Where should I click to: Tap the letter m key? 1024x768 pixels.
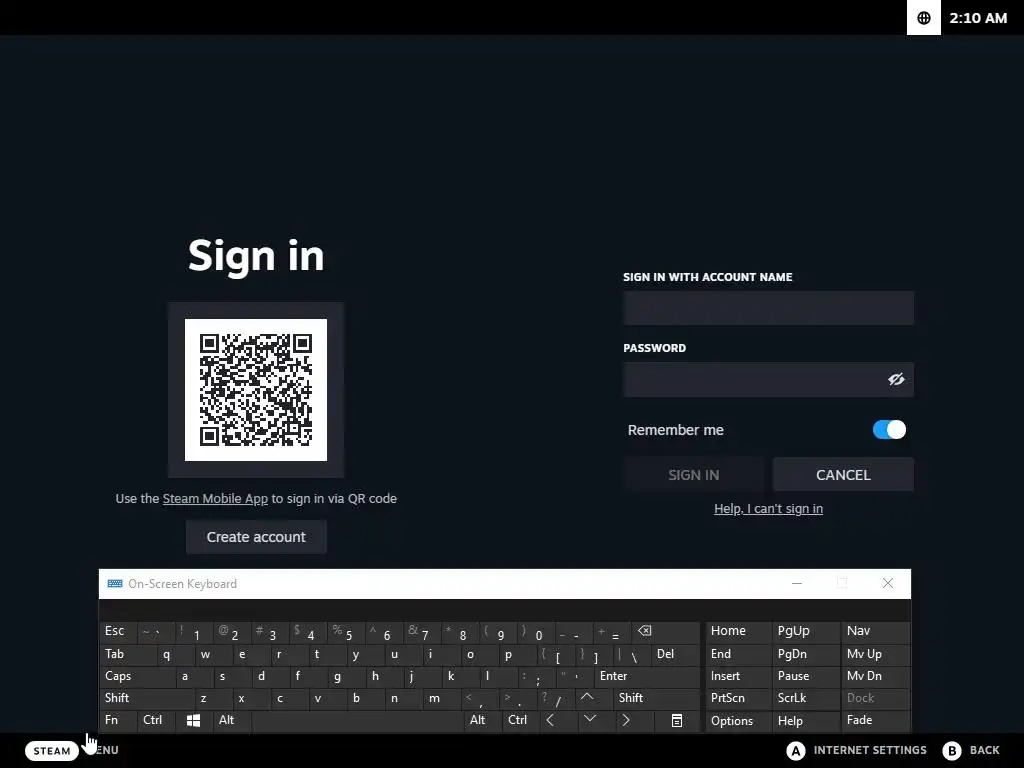click(x=442, y=698)
